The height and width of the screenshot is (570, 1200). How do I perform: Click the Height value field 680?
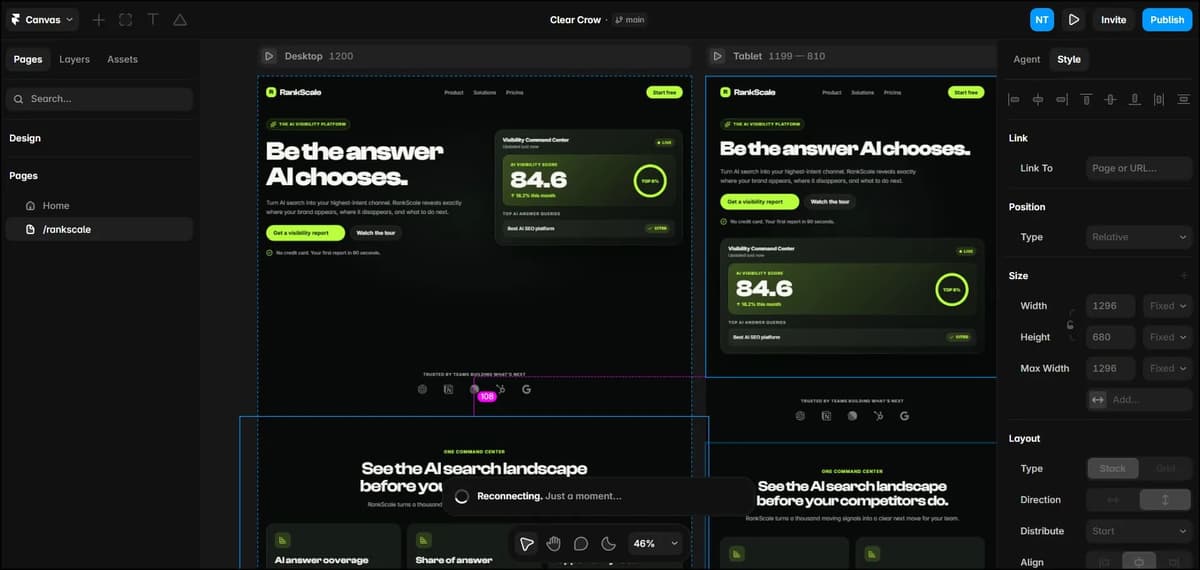[x=1111, y=337]
